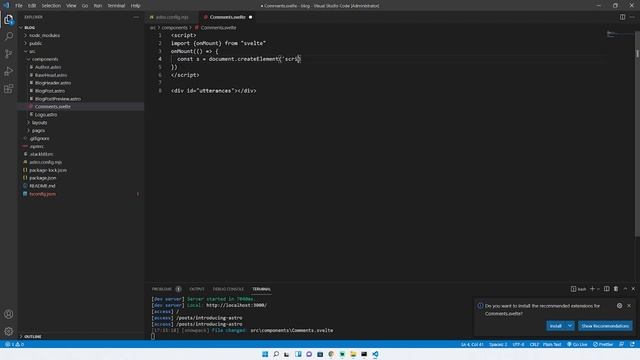The width and height of the screenshot is (640, 360).
Task: Open the launch profile dropdown beside new terminal
Action: pyautogui.click(x=598, y=289)
